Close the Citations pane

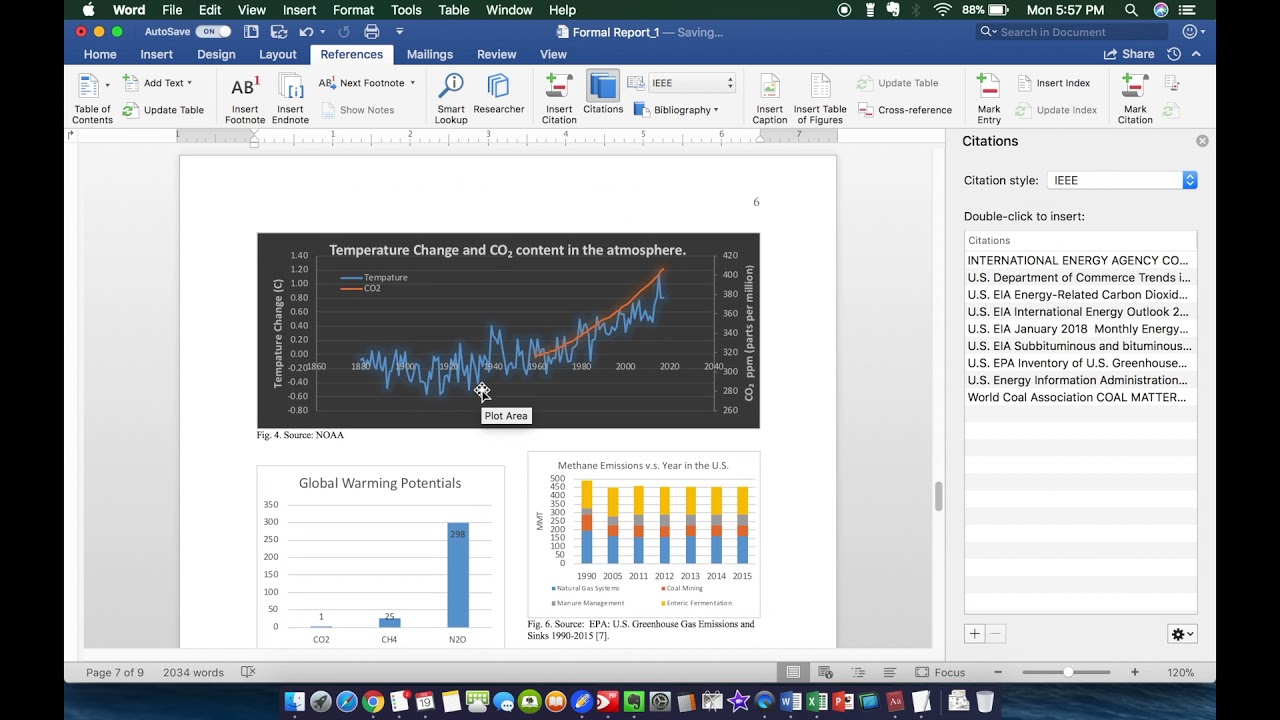click(x=1202, y=141)
